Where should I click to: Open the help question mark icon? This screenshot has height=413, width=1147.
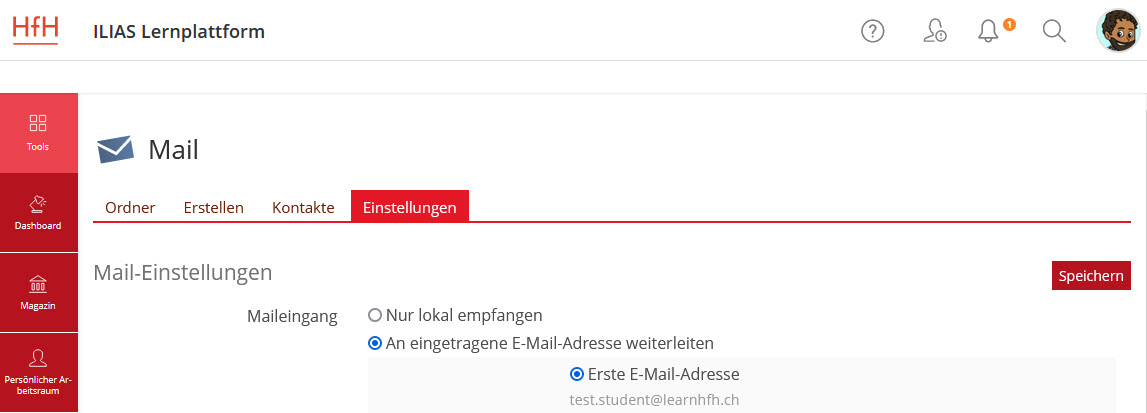pyautogui.click(x=873, y=31)
